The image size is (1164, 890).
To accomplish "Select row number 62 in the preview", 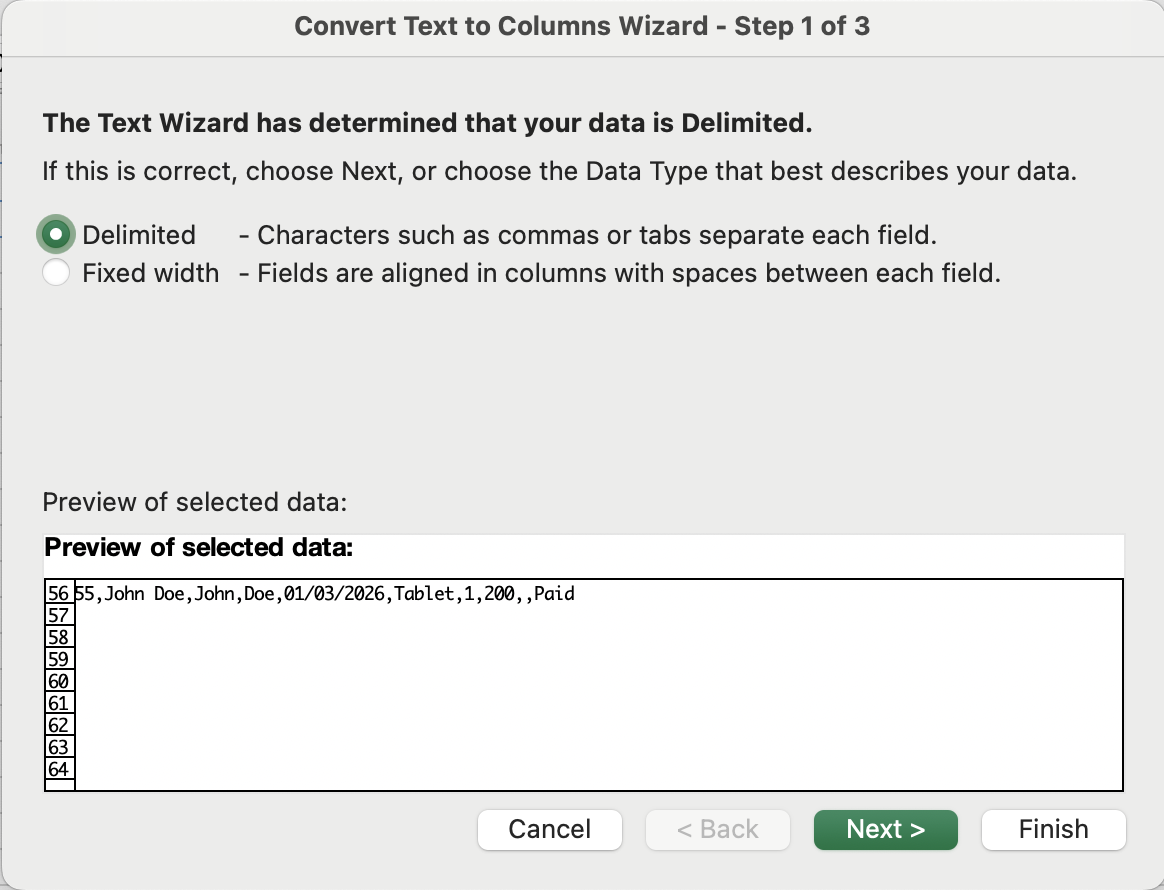I will point(59,726).
